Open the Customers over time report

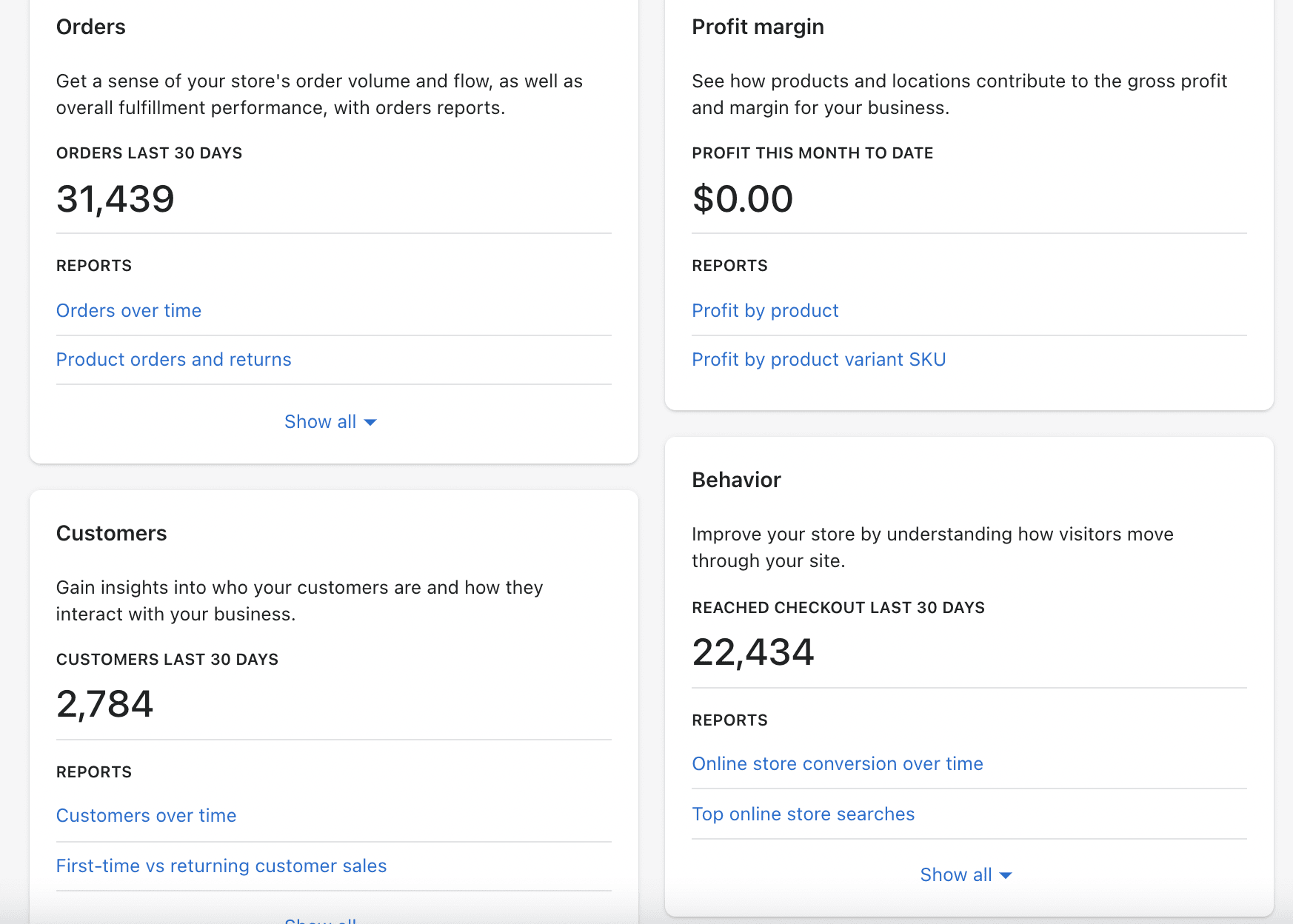click(146, 815)
